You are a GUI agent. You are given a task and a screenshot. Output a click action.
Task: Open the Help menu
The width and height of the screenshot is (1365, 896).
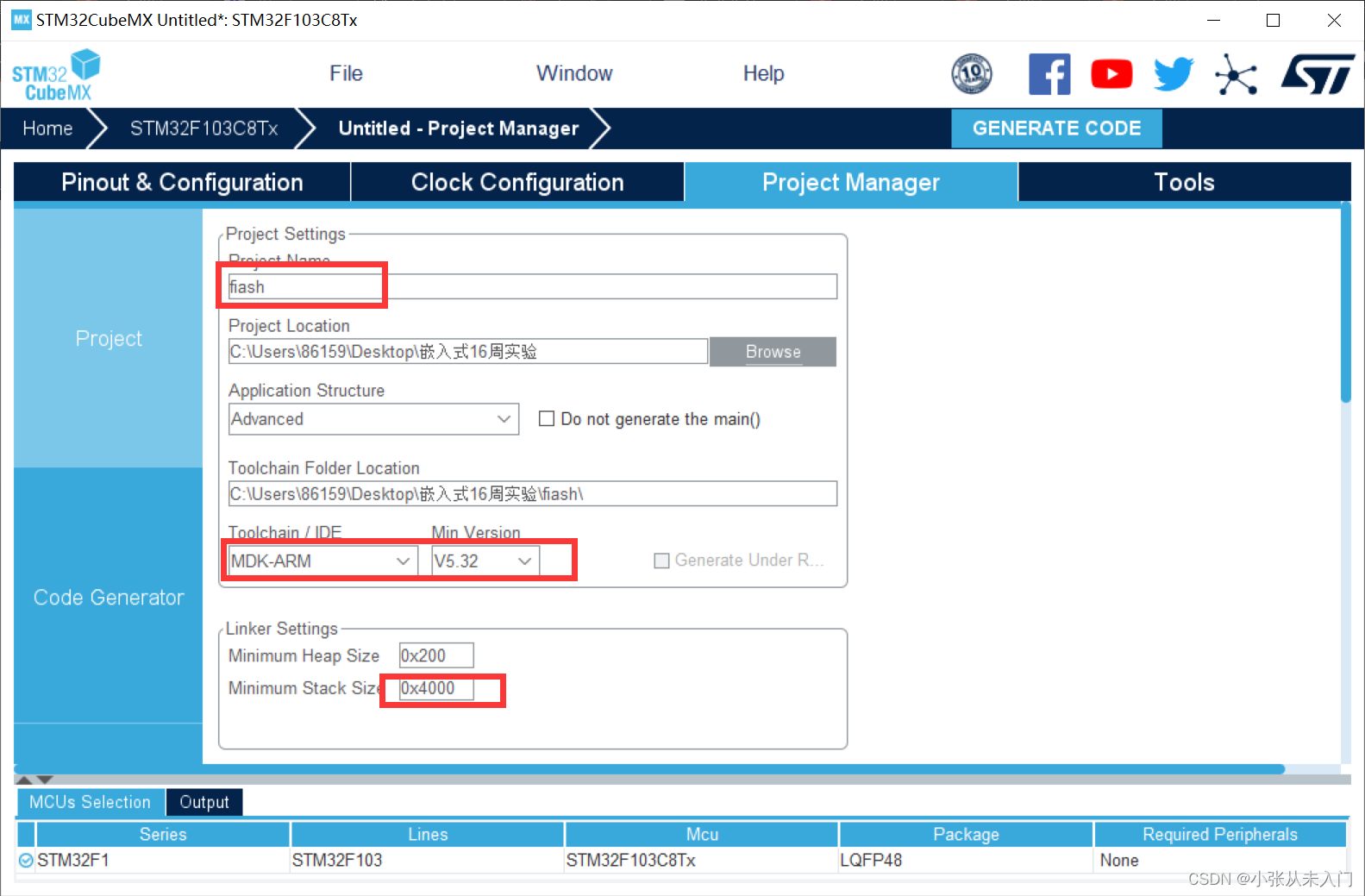pyautogui.click(x=763, y=73)
